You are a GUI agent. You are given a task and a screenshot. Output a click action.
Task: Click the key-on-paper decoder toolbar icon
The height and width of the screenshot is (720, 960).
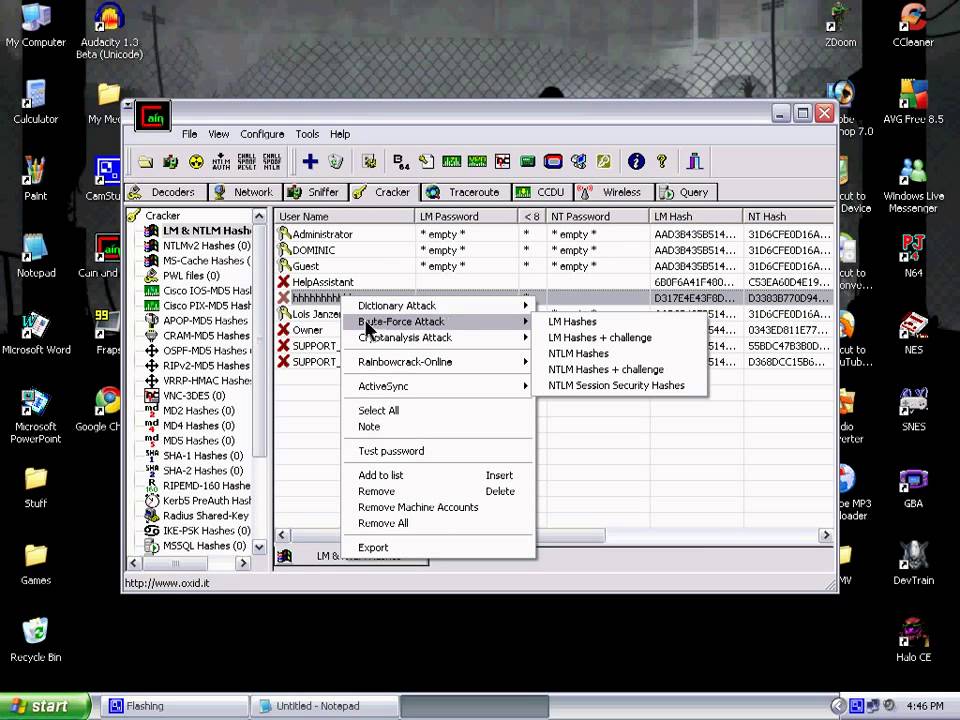pyautogui.click(x=426, y=162)
